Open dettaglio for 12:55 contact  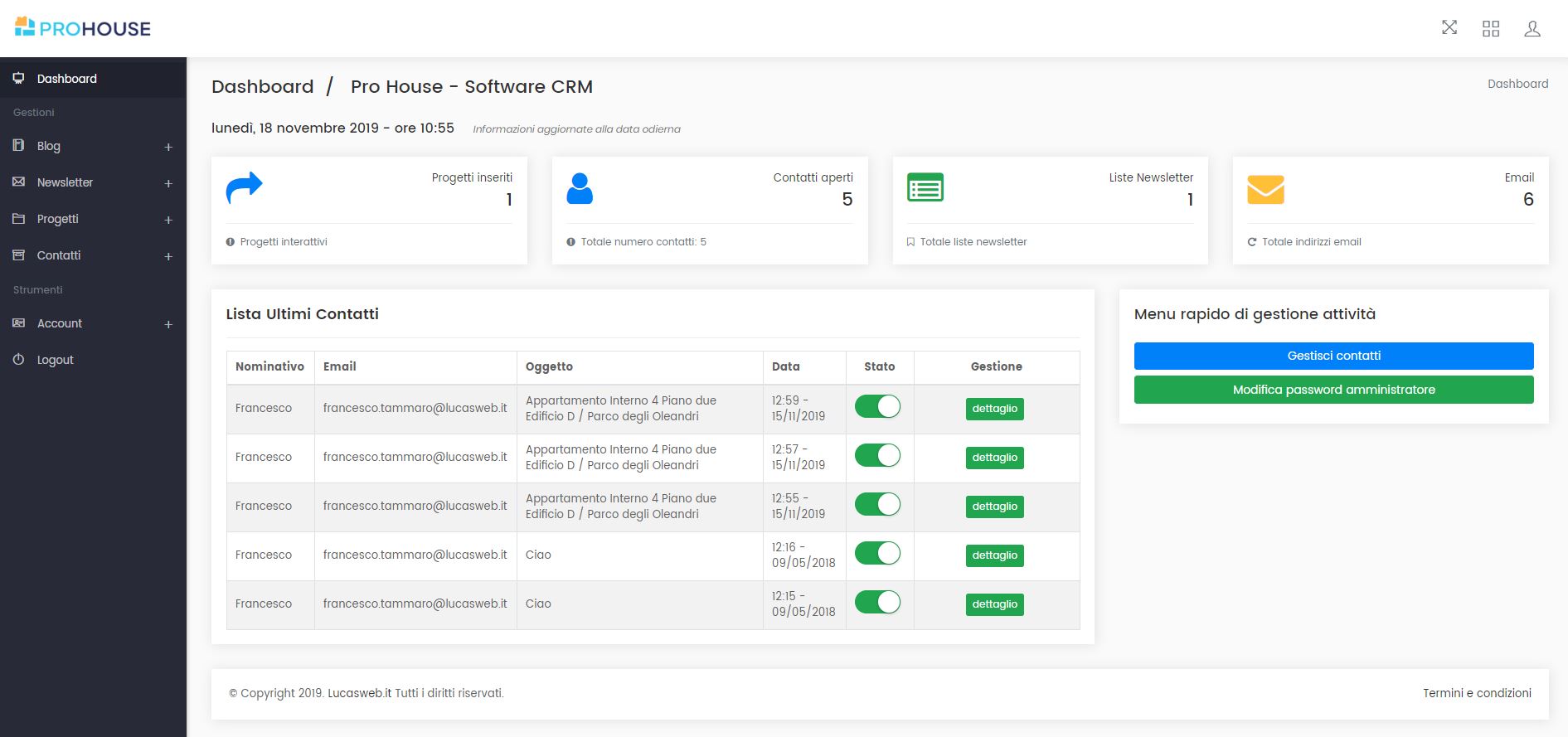pos(994,507)
